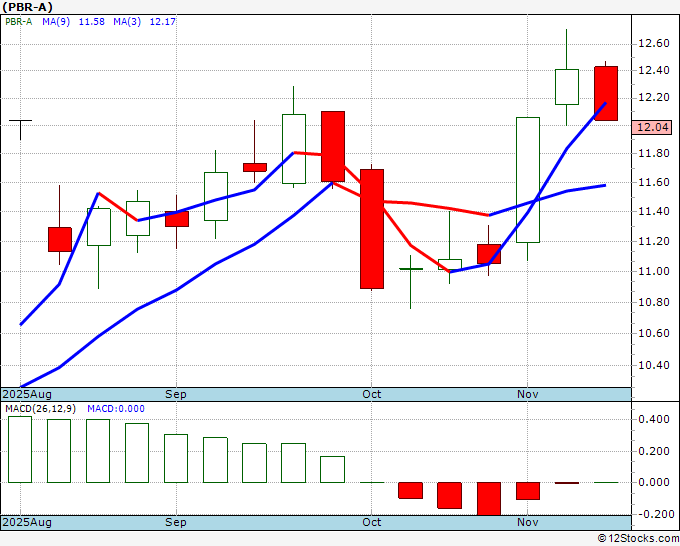The image size is (680, 546).
Task: Click the Oct label on MACD timeline
Action: pyautogui.click(x=372, y=522)
